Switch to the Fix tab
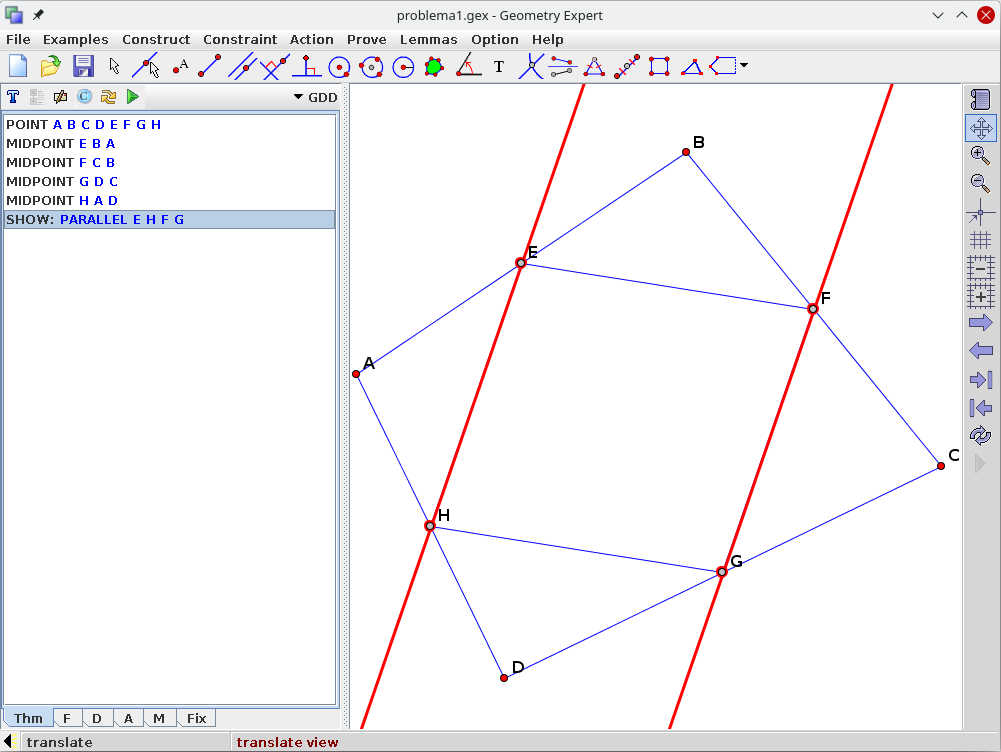Viewport: 1001px width, 752px height. [x=196, y=718]
